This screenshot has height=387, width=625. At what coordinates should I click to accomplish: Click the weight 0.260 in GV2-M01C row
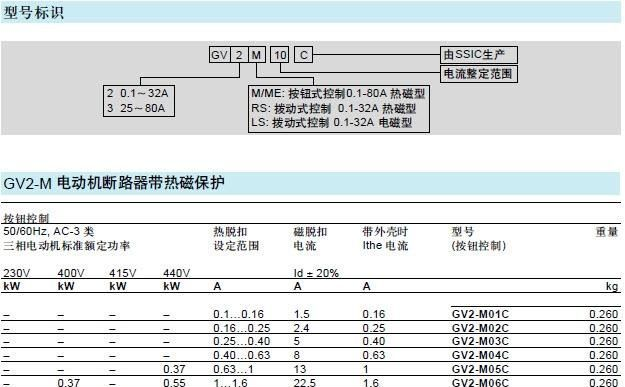(604, 314)
